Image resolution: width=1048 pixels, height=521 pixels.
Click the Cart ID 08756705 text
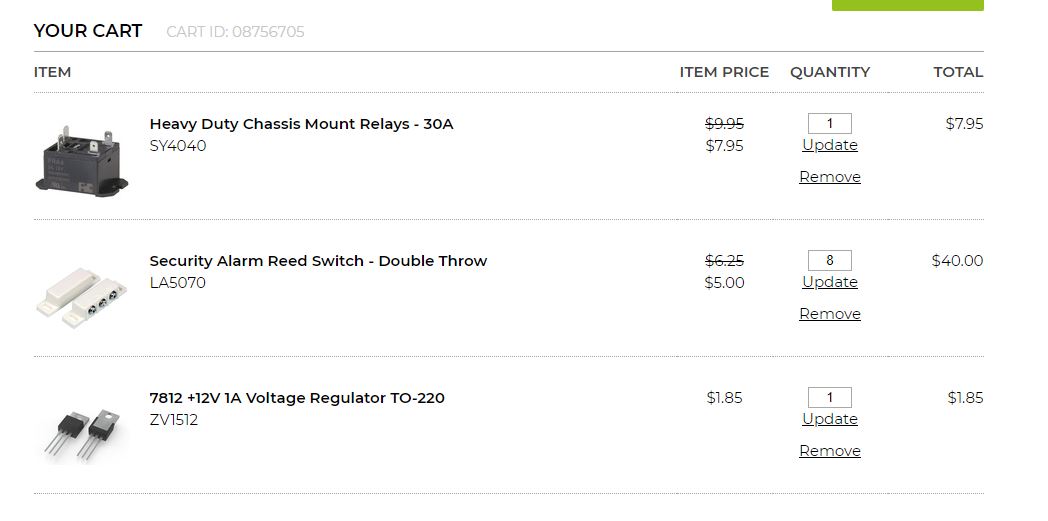point(235,32)
